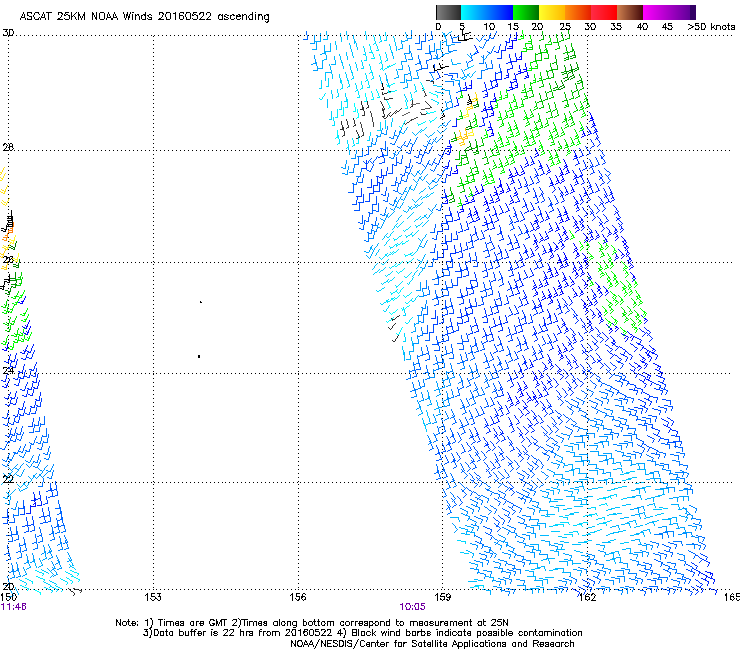
Task: Click the '5' label under the color bar
Action: point(462,26)
